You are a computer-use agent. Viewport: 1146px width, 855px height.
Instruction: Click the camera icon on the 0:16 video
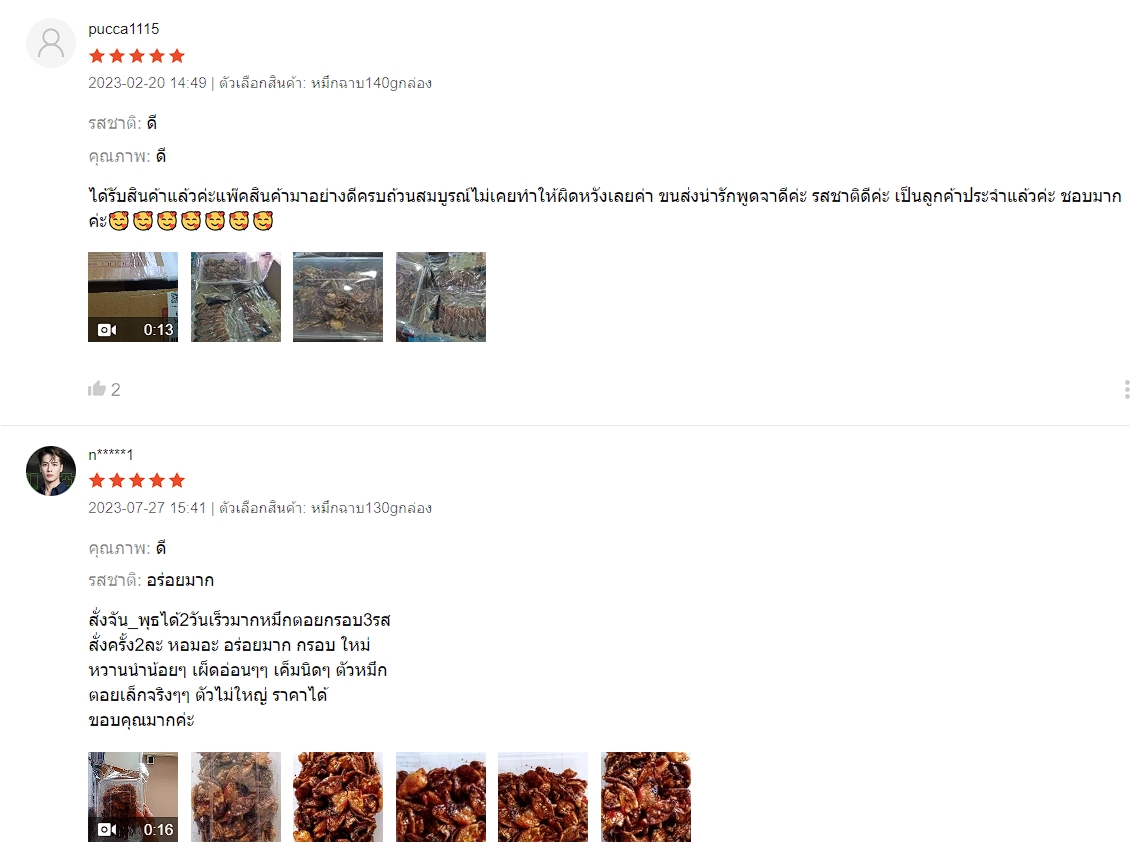(x=107, y=829)
